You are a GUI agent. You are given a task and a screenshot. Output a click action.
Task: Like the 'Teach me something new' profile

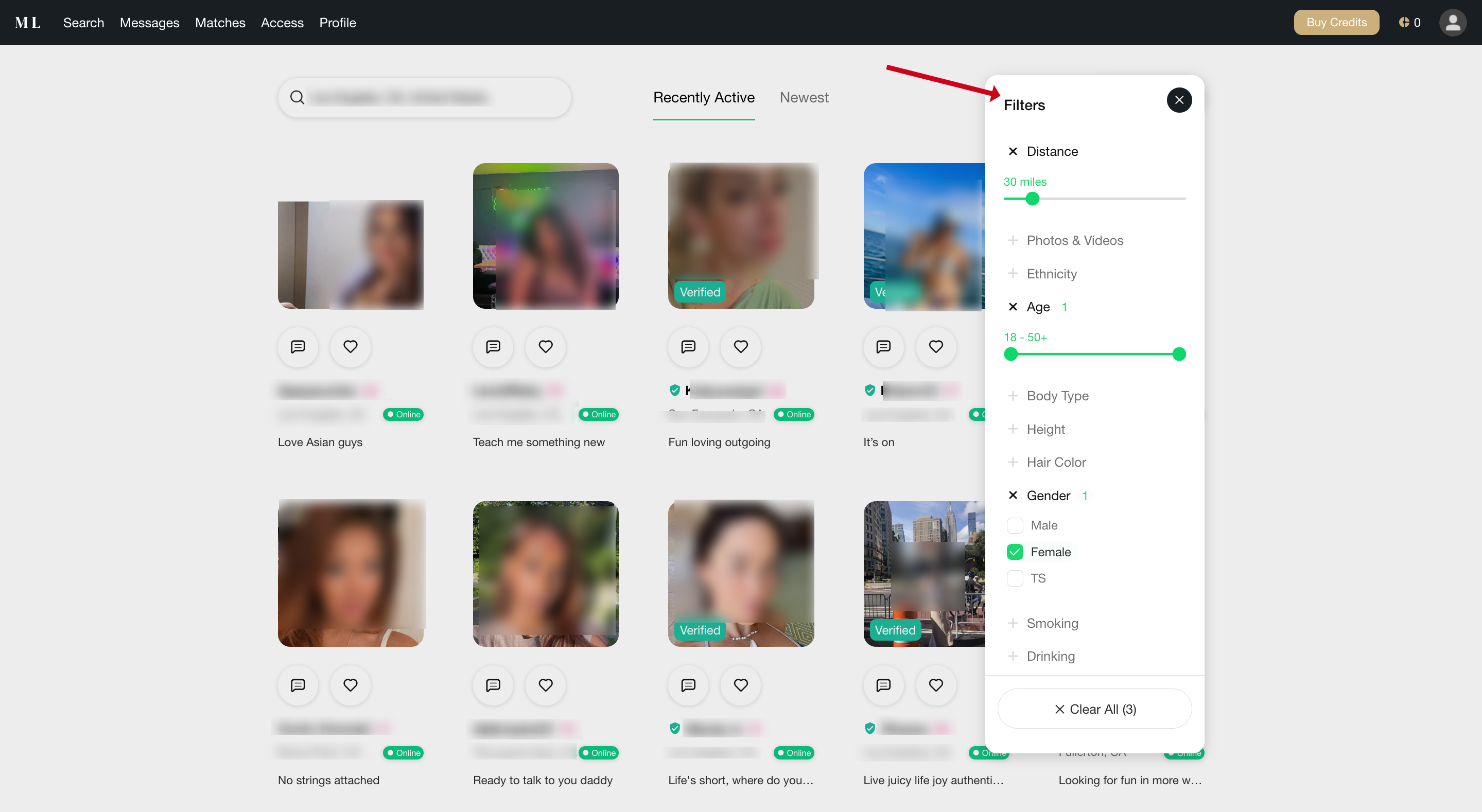545,347
